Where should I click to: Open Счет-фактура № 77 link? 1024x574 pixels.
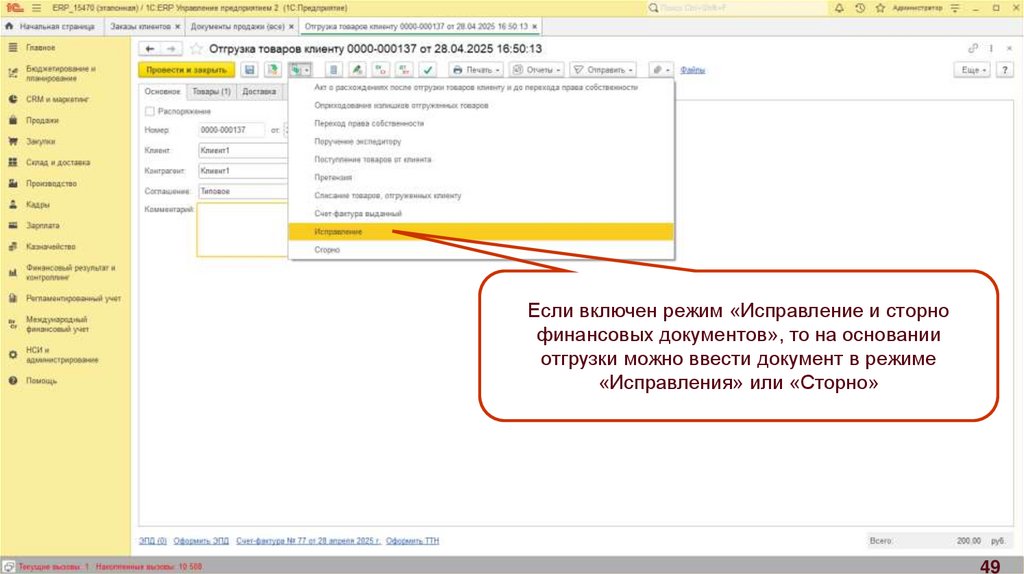[308, 541]
